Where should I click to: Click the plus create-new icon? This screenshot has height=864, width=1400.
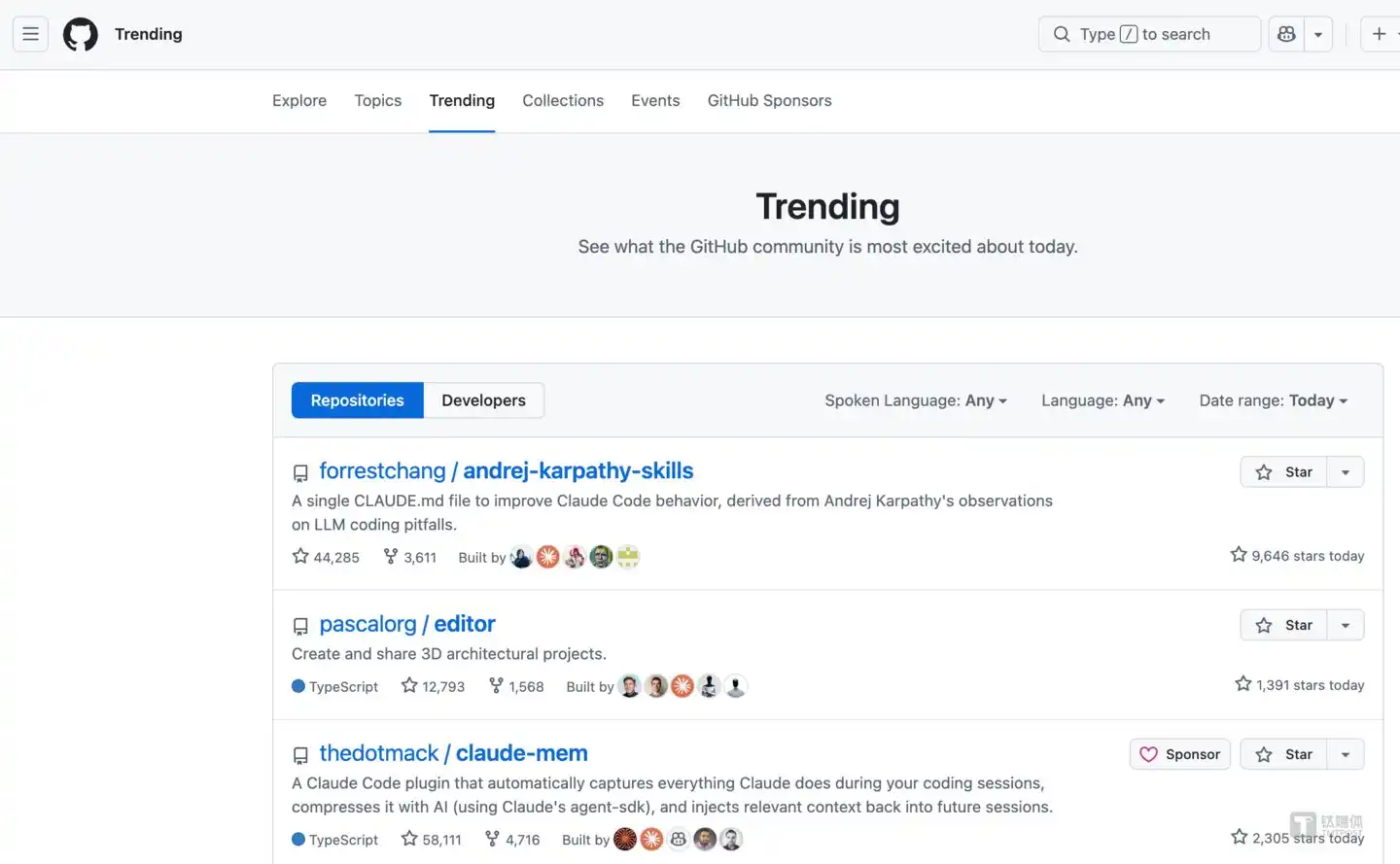coord(1379,34)
